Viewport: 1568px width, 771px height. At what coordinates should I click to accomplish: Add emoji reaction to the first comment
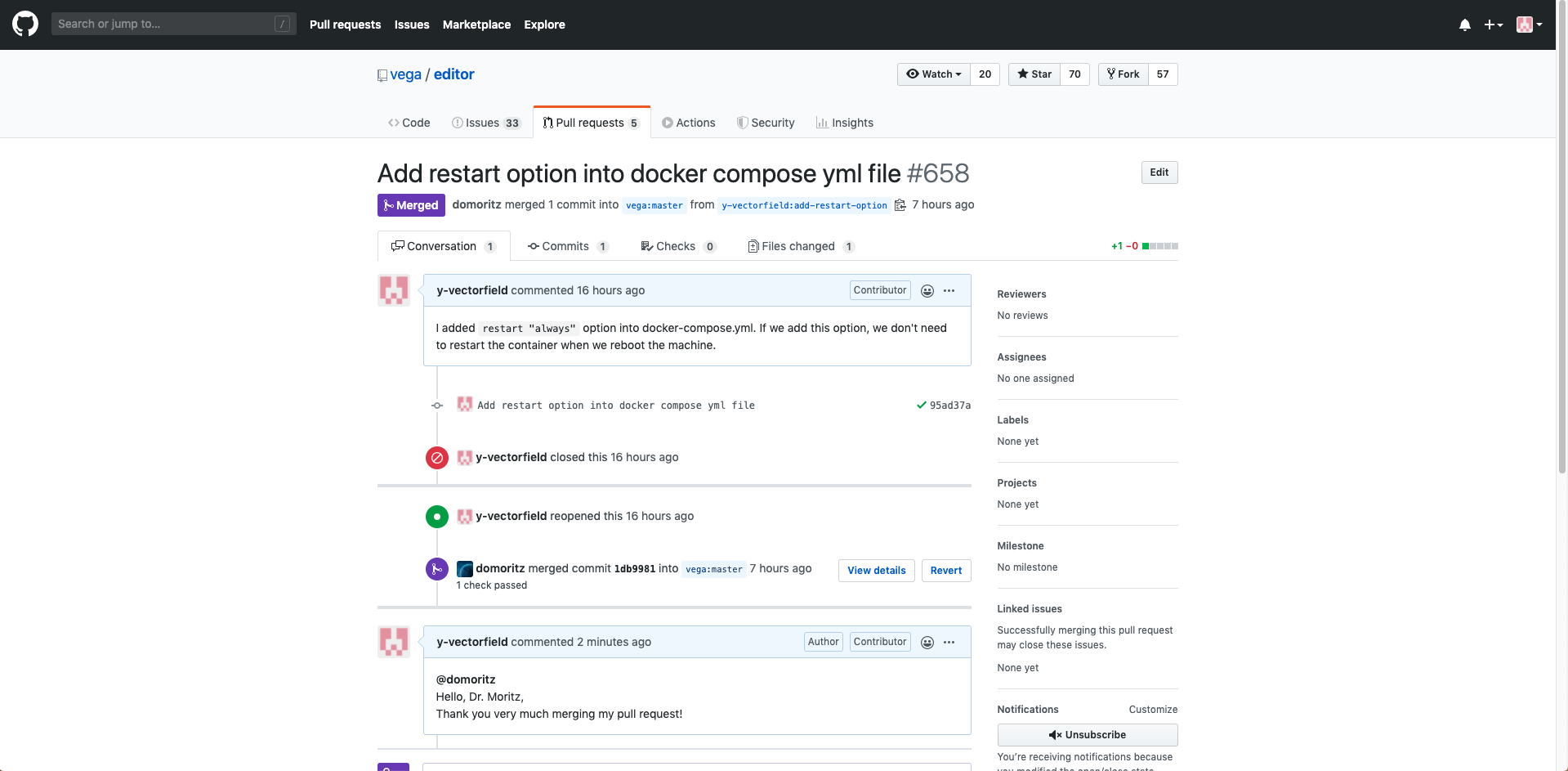(927, 291)
